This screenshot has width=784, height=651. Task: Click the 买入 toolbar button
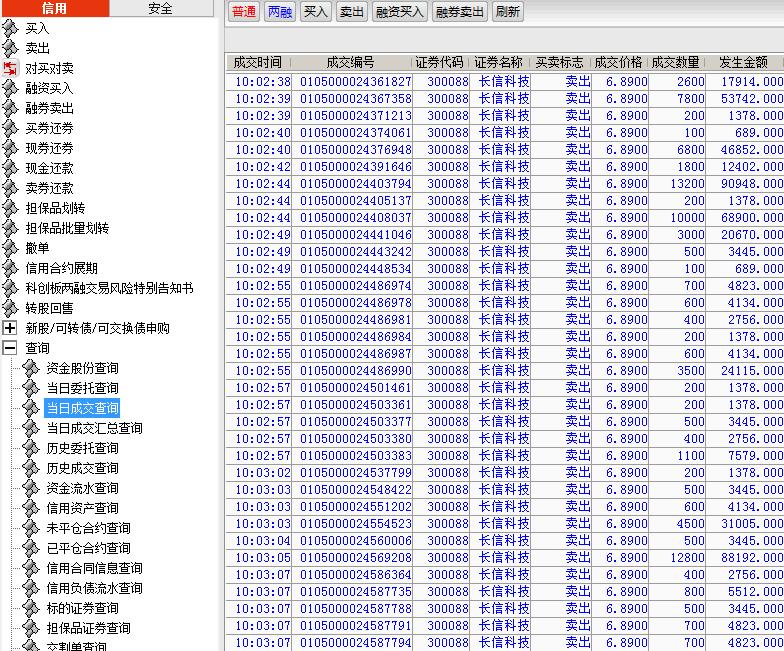click(316, 12)
